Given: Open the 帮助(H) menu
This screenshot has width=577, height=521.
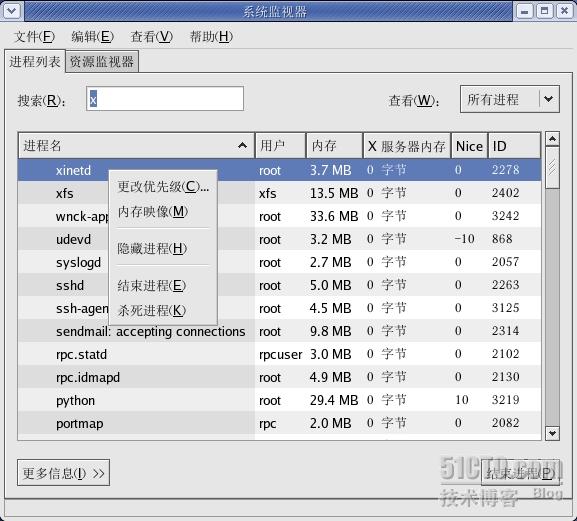Looking at the screenshot, I should coord(211,36).
